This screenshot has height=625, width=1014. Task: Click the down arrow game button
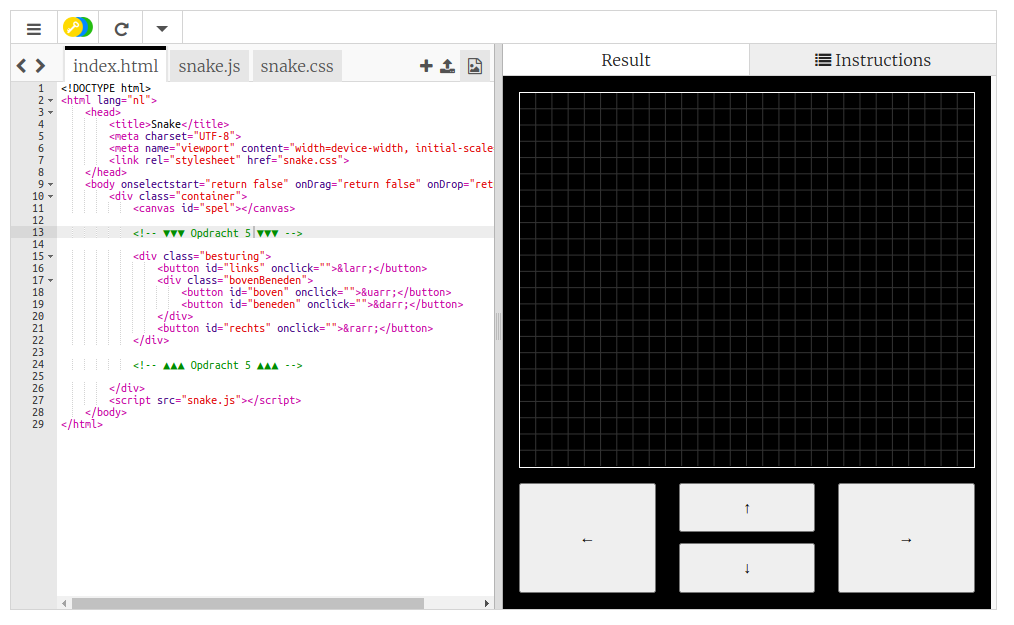click(x=747, y=568)
